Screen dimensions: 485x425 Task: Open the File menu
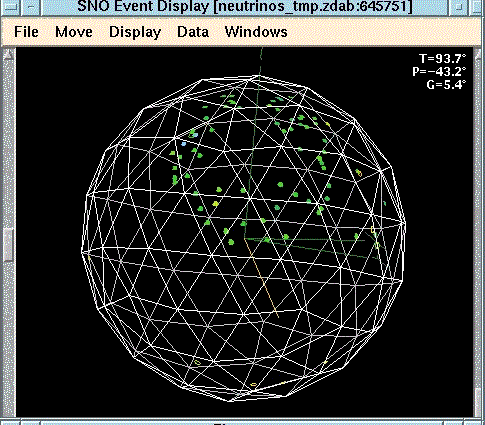click(26, 32)
